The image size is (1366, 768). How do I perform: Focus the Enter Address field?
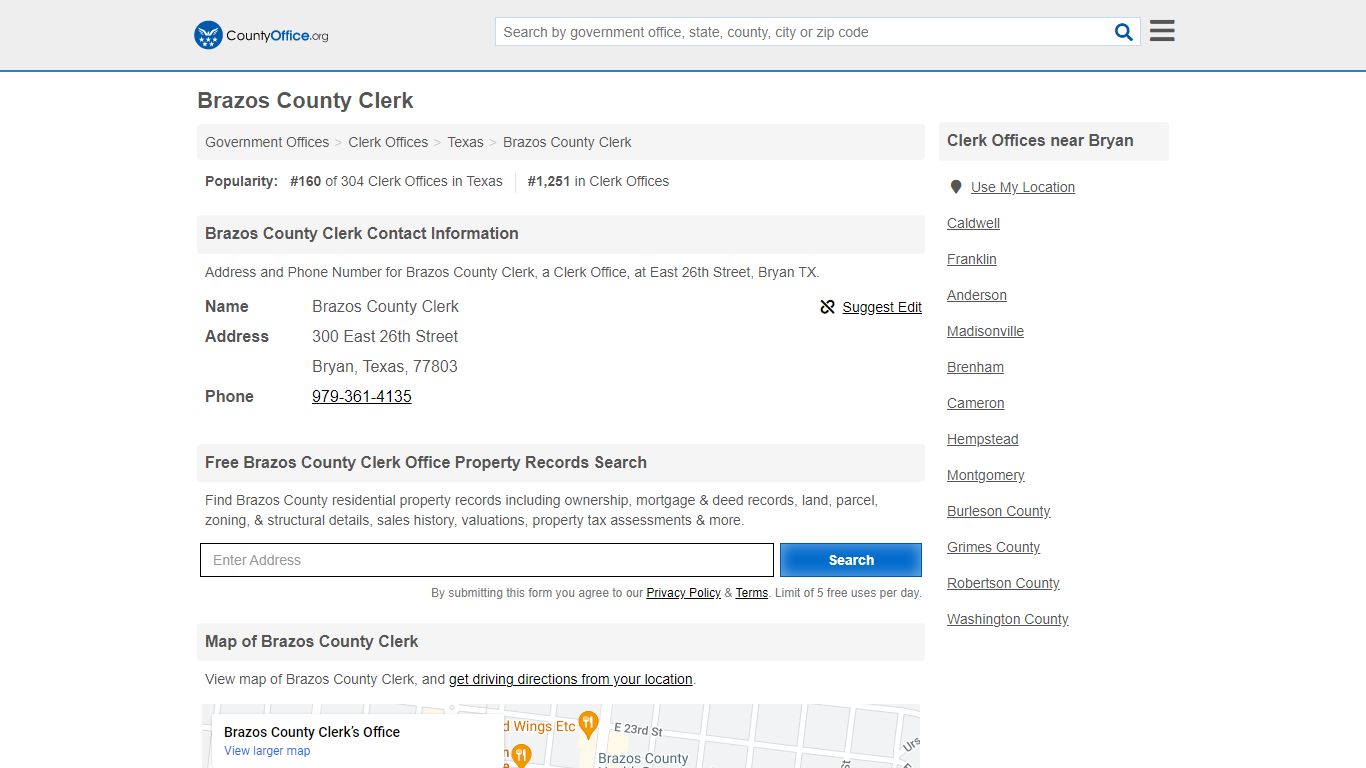click(x=487, y=560)
